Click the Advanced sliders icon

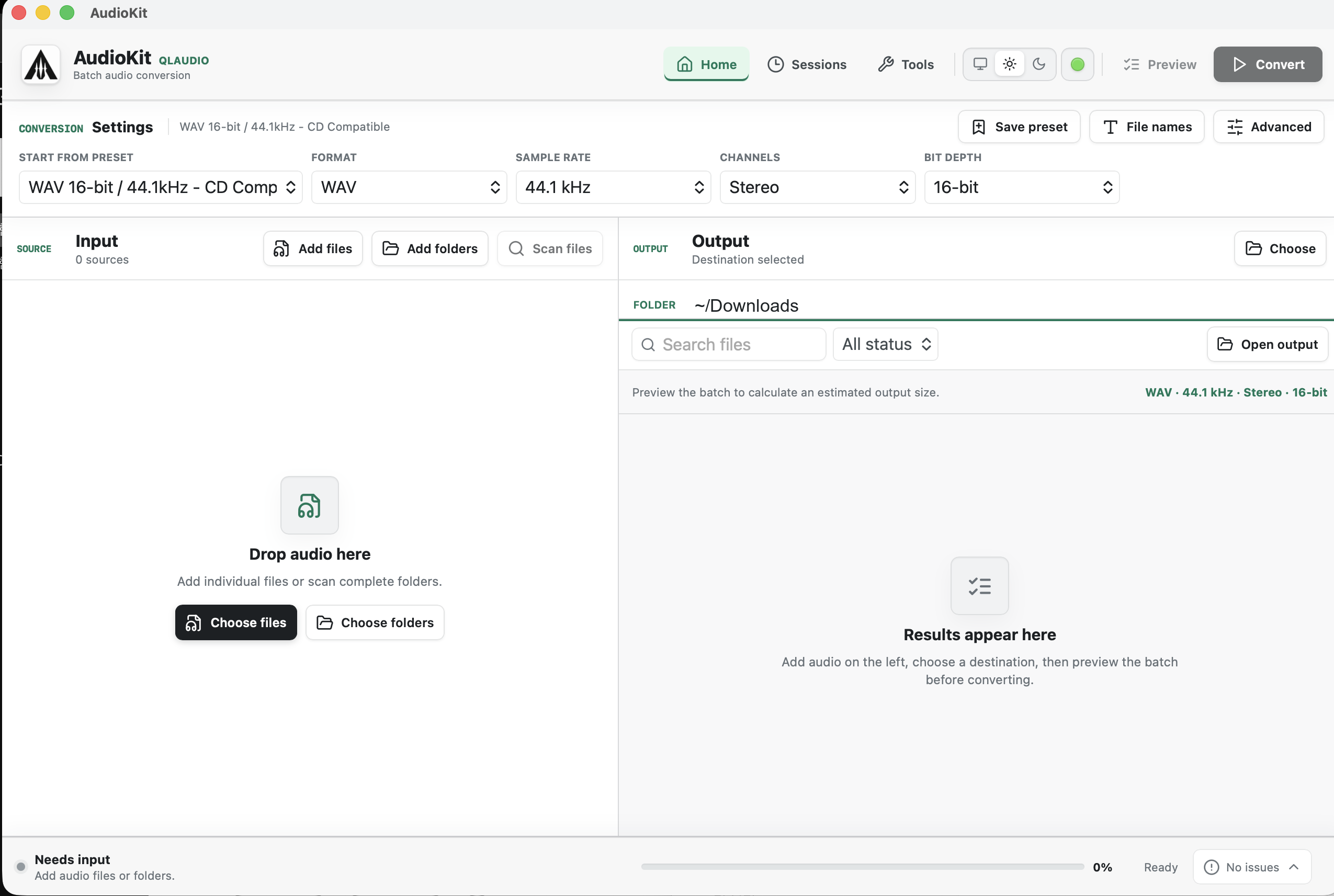click(x=1235, y=127)
